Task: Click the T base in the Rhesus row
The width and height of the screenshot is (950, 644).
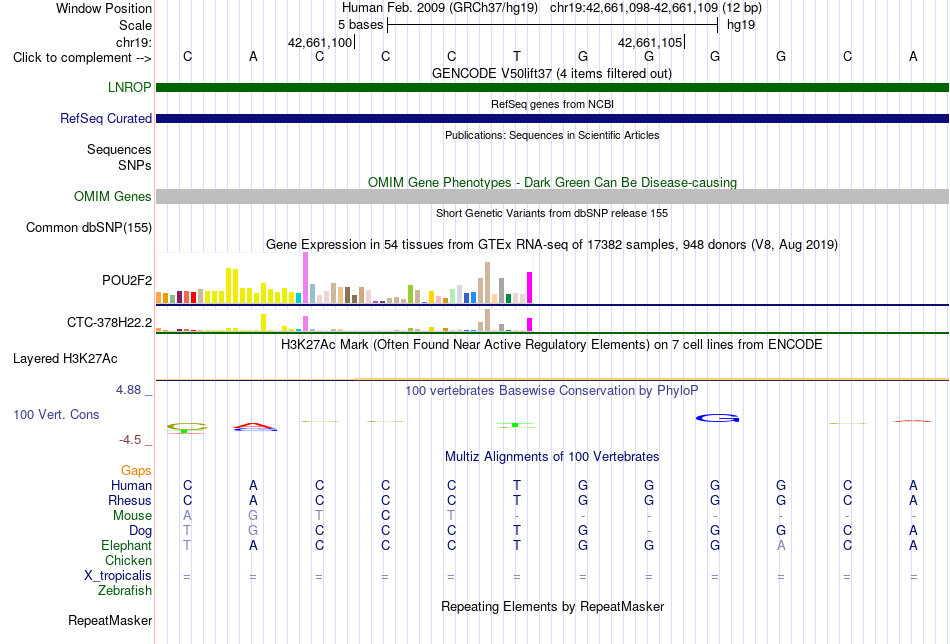Action: 517,500
